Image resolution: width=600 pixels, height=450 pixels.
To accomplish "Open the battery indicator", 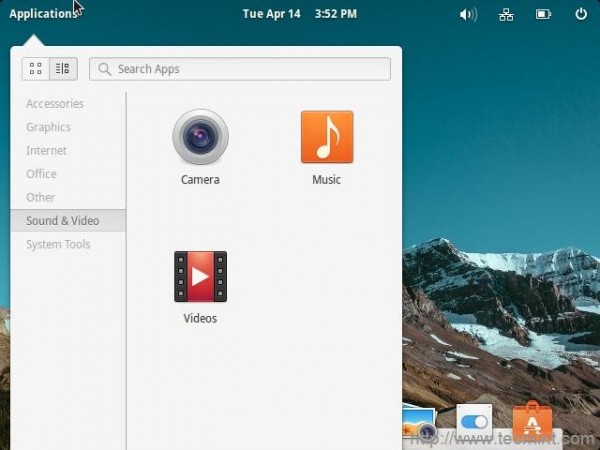I will tap(543, 15).
